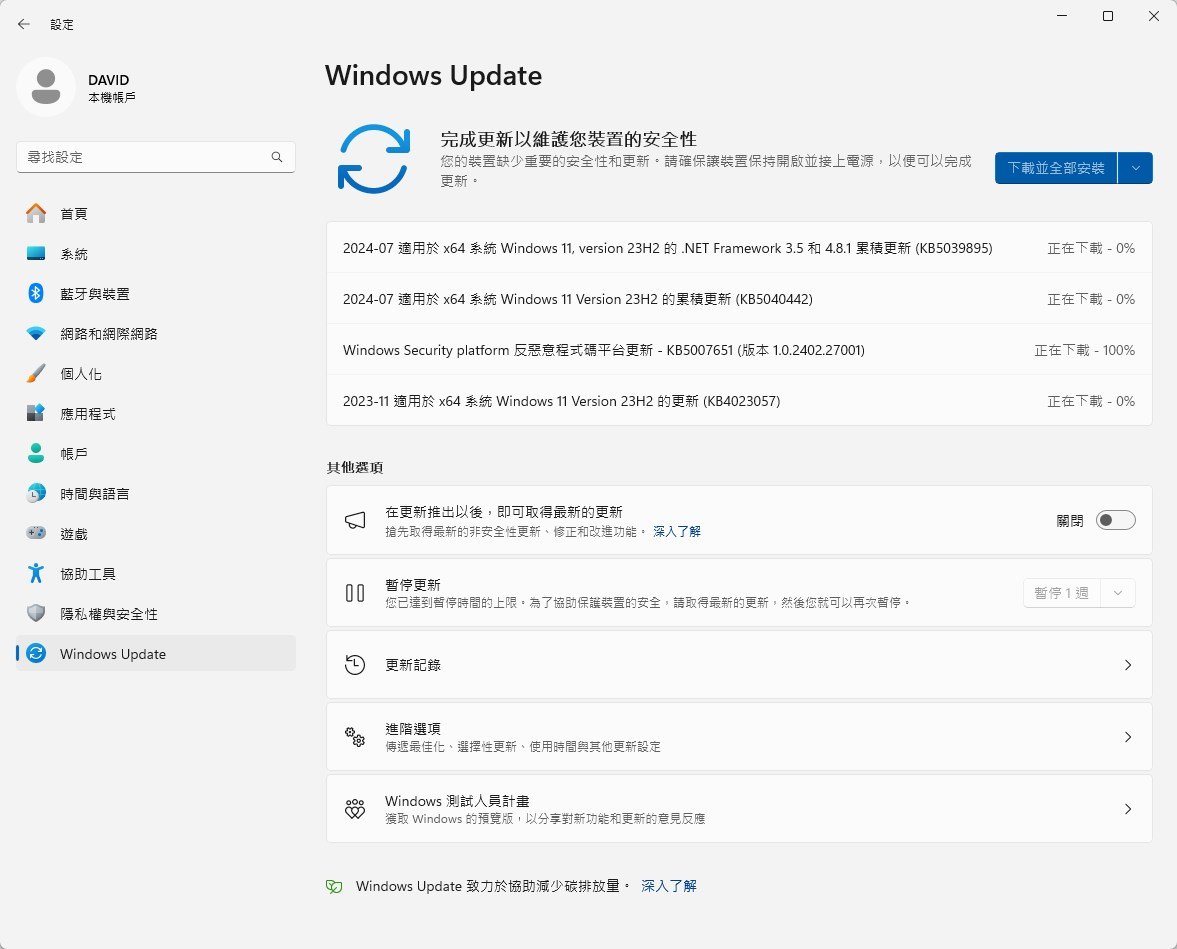Click 深入了解 link about carbon emissions
The width and height of the screenshot is (1177, 949).
[669, 886]
